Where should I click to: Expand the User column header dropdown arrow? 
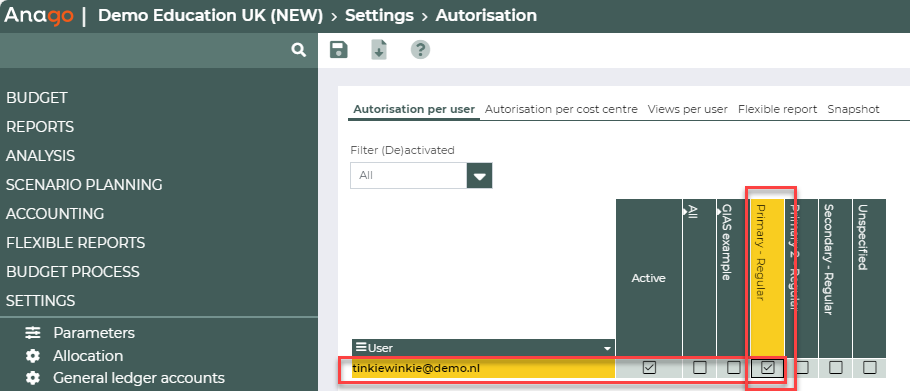608,349
